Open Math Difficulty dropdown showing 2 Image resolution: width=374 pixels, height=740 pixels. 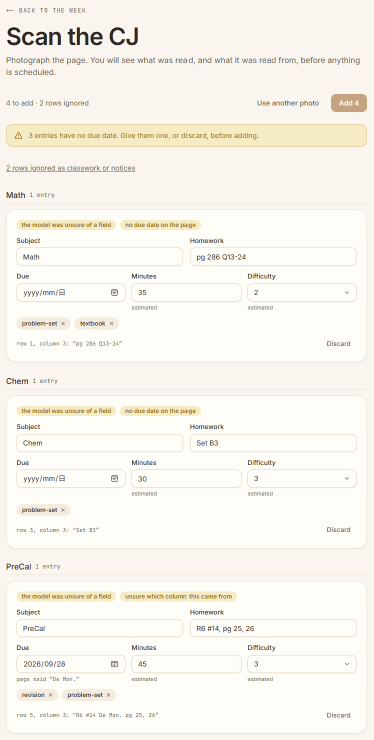click(302, 293)
